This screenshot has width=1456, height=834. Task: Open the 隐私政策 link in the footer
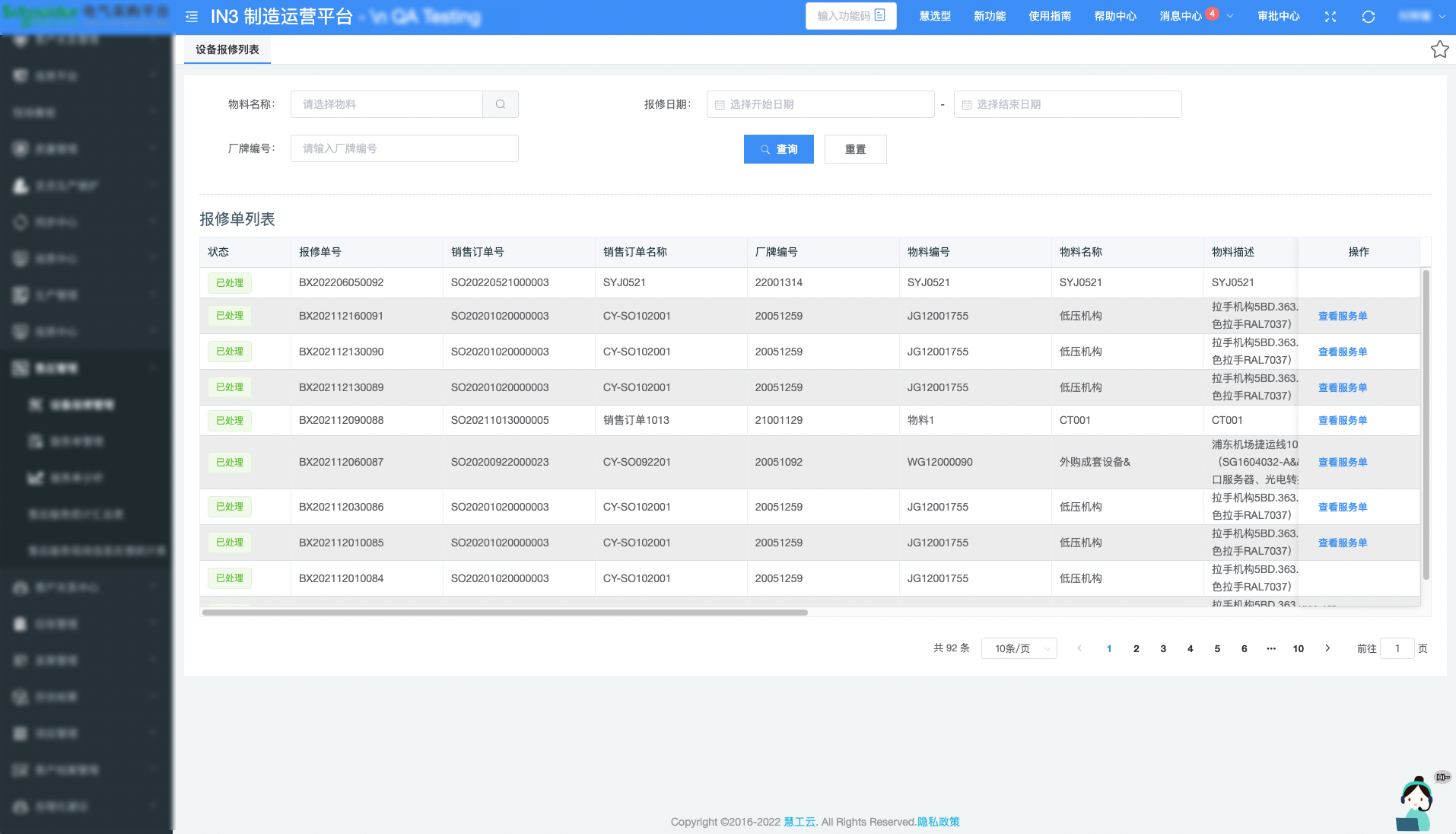pos(939,822)
